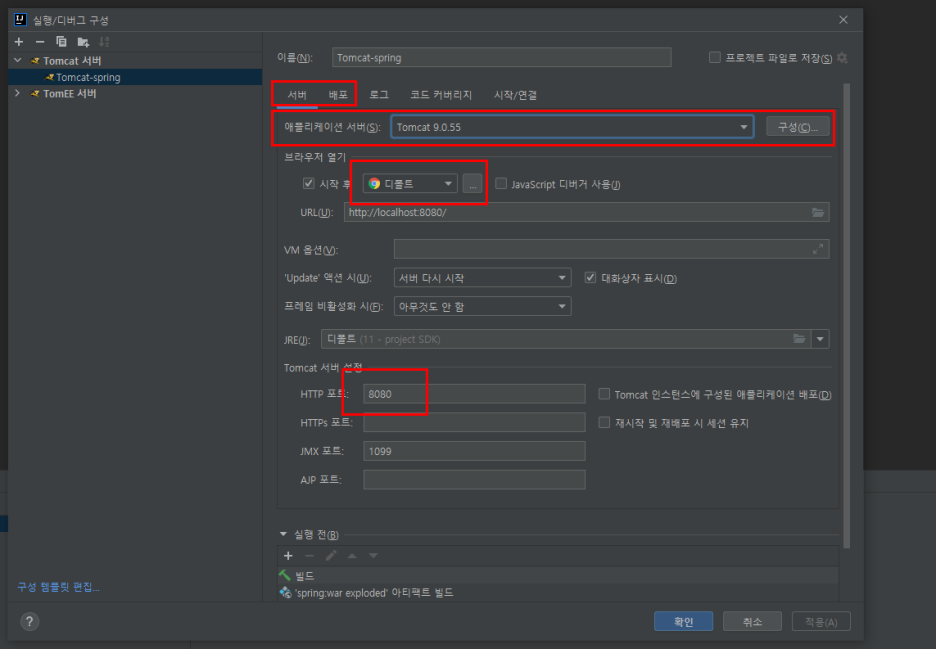Open the JRE dropdown arrow

[821, 339]
